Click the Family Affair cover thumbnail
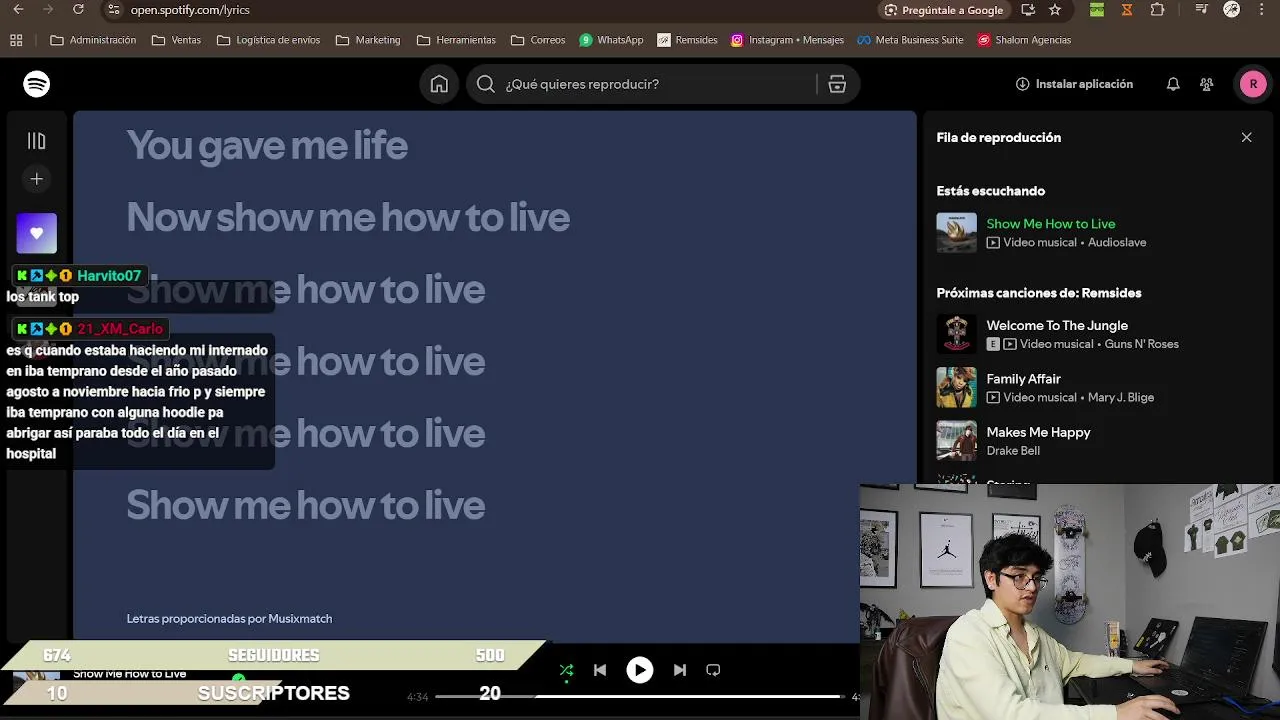Image resolution: width=1280 pixels, height=720 pixels. (956, 388)
